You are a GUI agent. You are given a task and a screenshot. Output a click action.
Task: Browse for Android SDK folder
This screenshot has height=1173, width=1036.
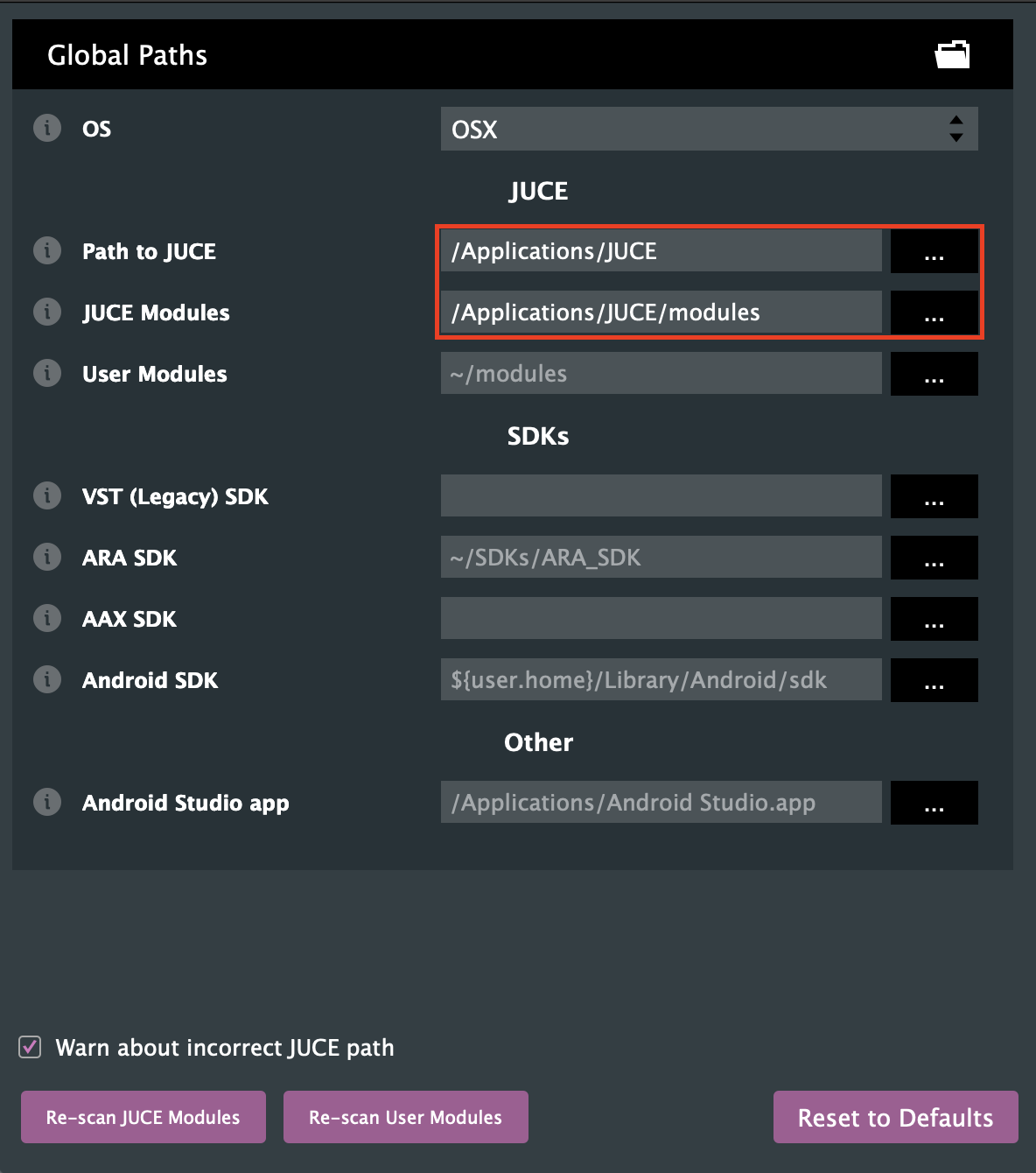click(934, 680)
